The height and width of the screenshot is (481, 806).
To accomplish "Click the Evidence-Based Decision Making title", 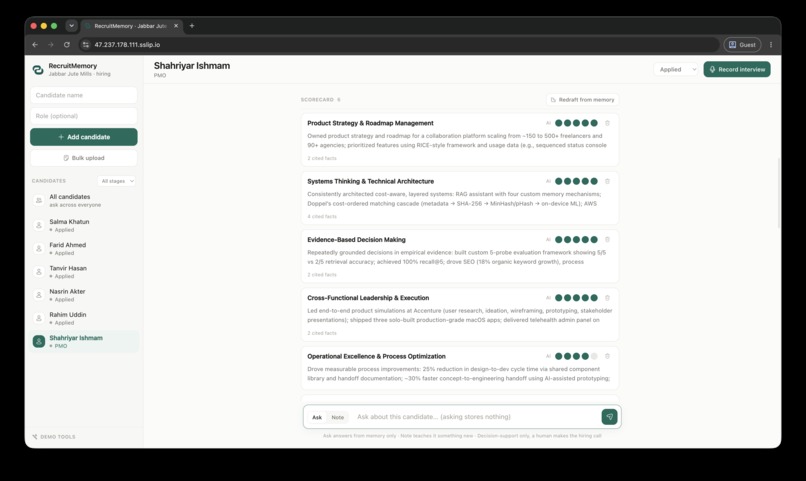I will (356, 239).
